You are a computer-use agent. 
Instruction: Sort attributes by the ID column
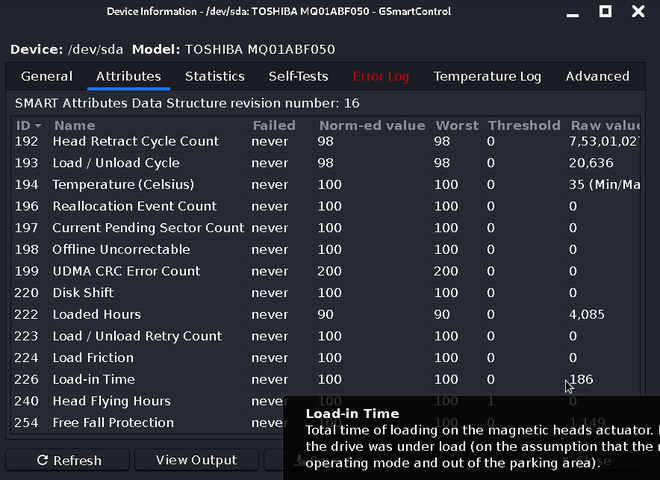tap(28, 126)
